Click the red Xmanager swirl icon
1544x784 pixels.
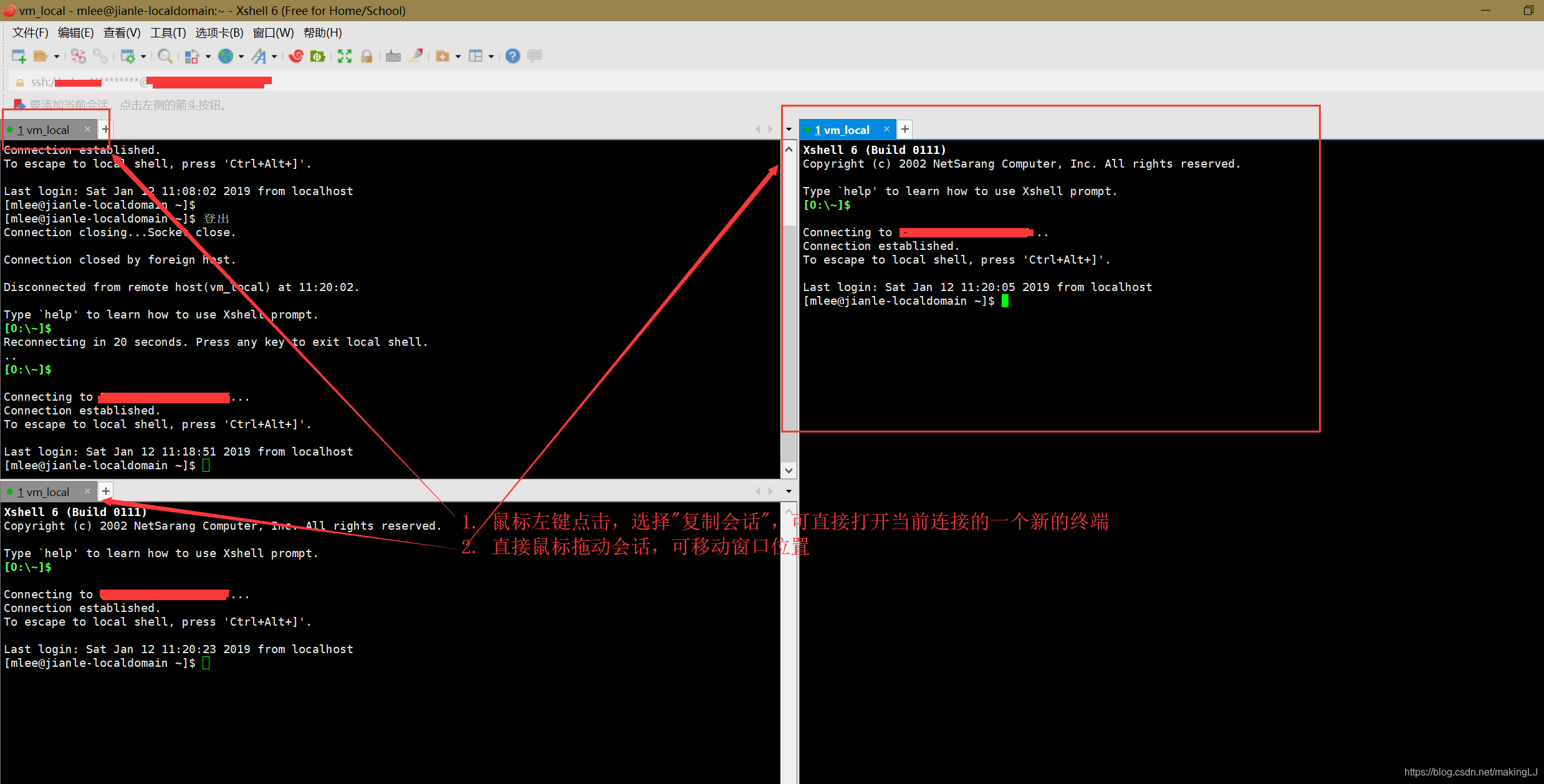296,57
